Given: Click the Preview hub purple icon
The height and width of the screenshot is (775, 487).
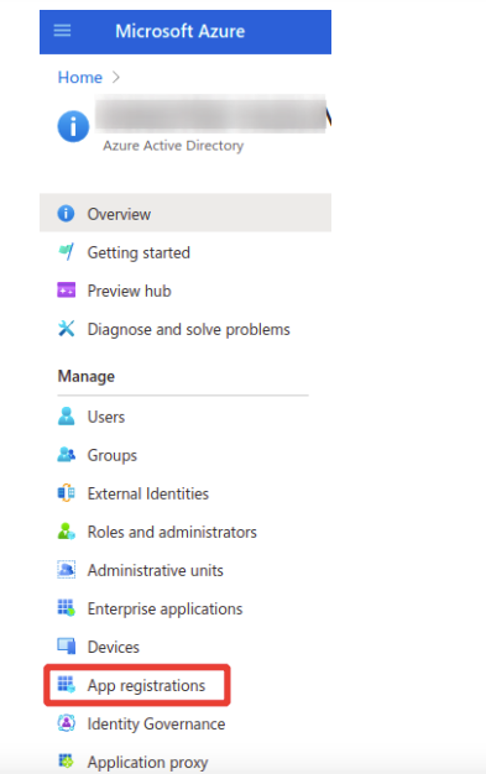Looking at the screenshot, I should 66,291.
